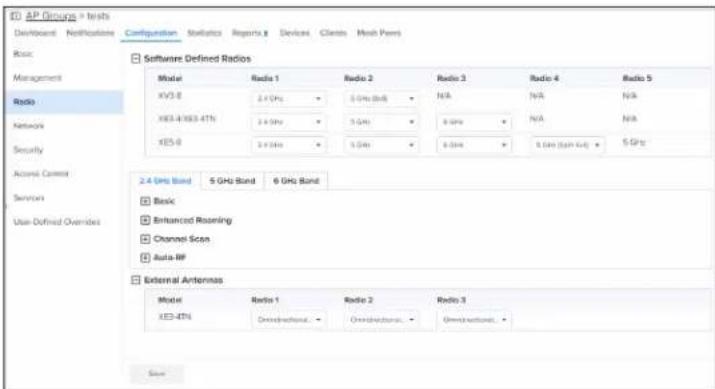Viewport: 715px width, 389px height.
Task: Open XE5-8 Radio 2 band dropdown
Action: (381, 145)
